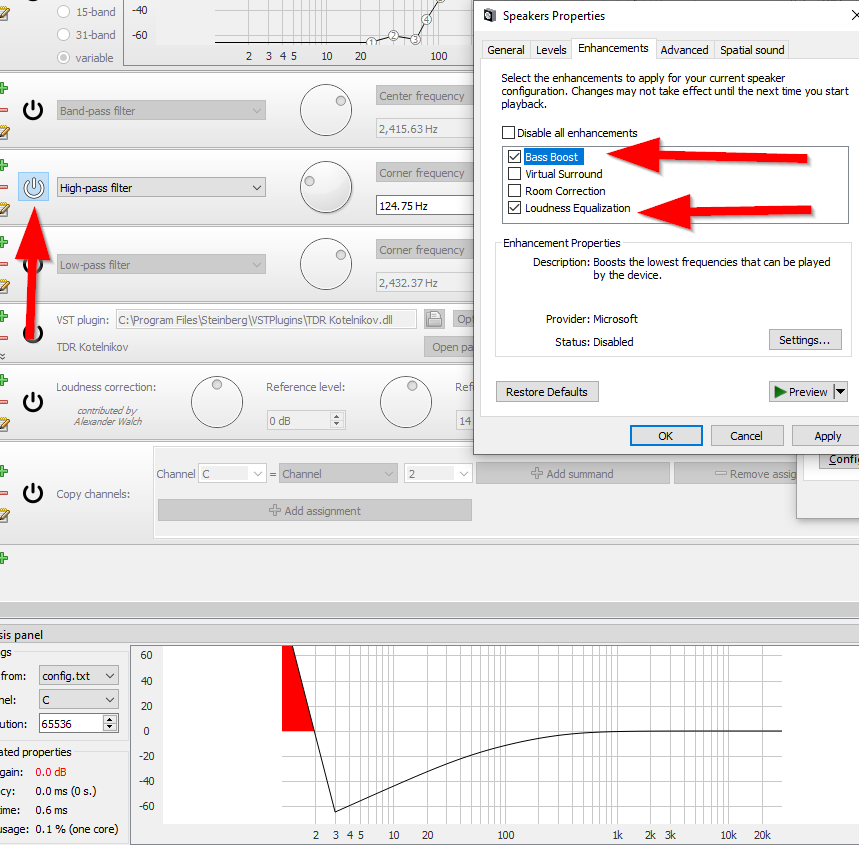Click Add assignment button

pyautogui.click(x=314, y=510)
